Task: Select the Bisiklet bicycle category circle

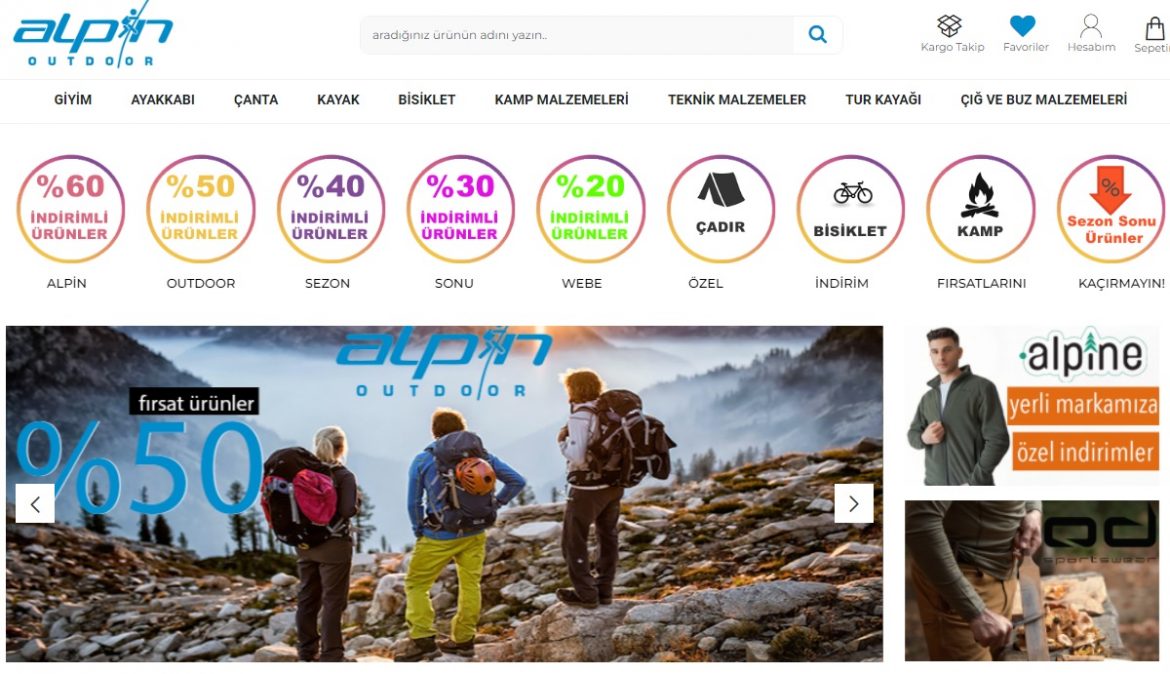Action: pyautogui.click(x=850, y=209)
